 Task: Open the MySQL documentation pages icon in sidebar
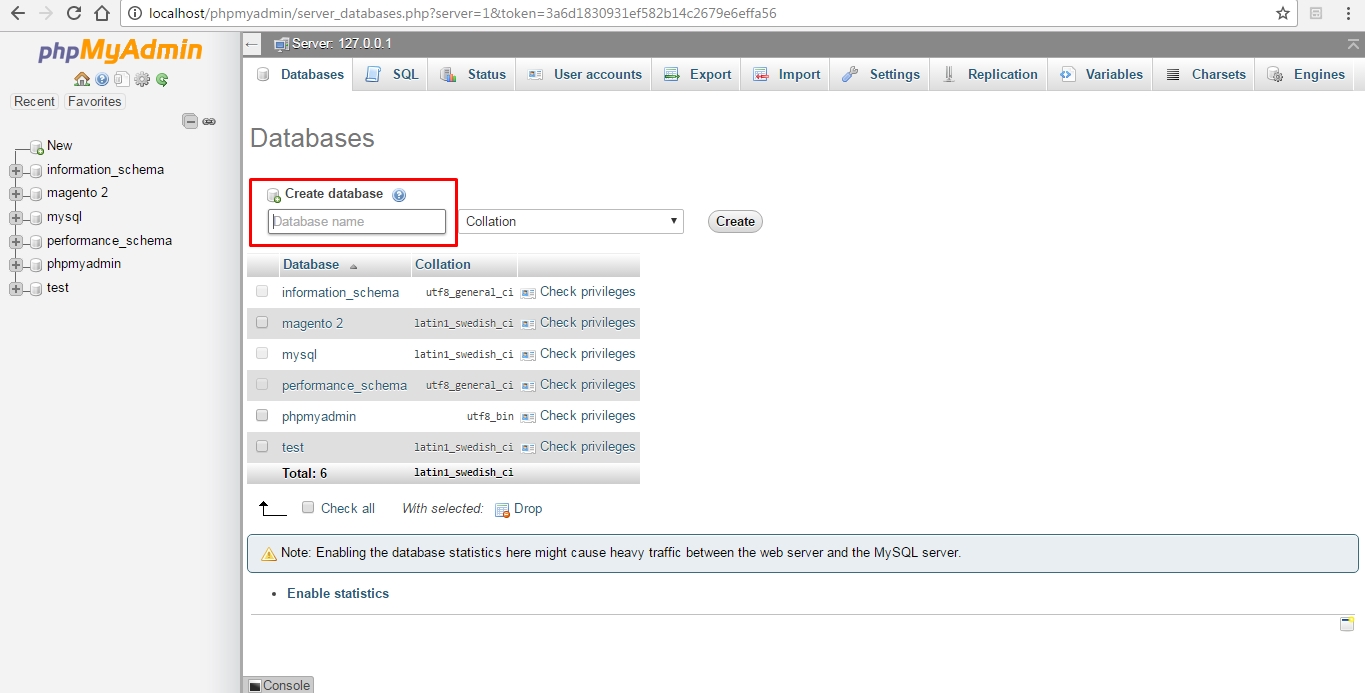[x=122, y=79]
